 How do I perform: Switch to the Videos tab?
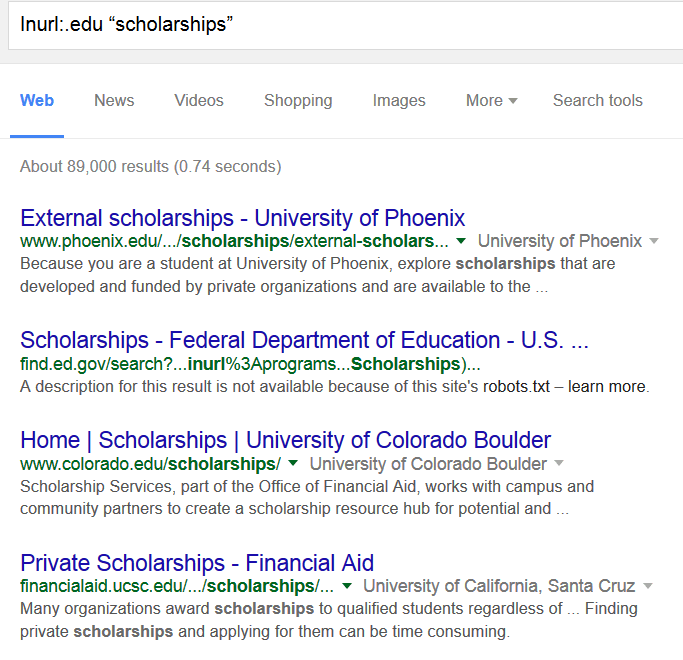pyautogui.click(x=199, y=101)
